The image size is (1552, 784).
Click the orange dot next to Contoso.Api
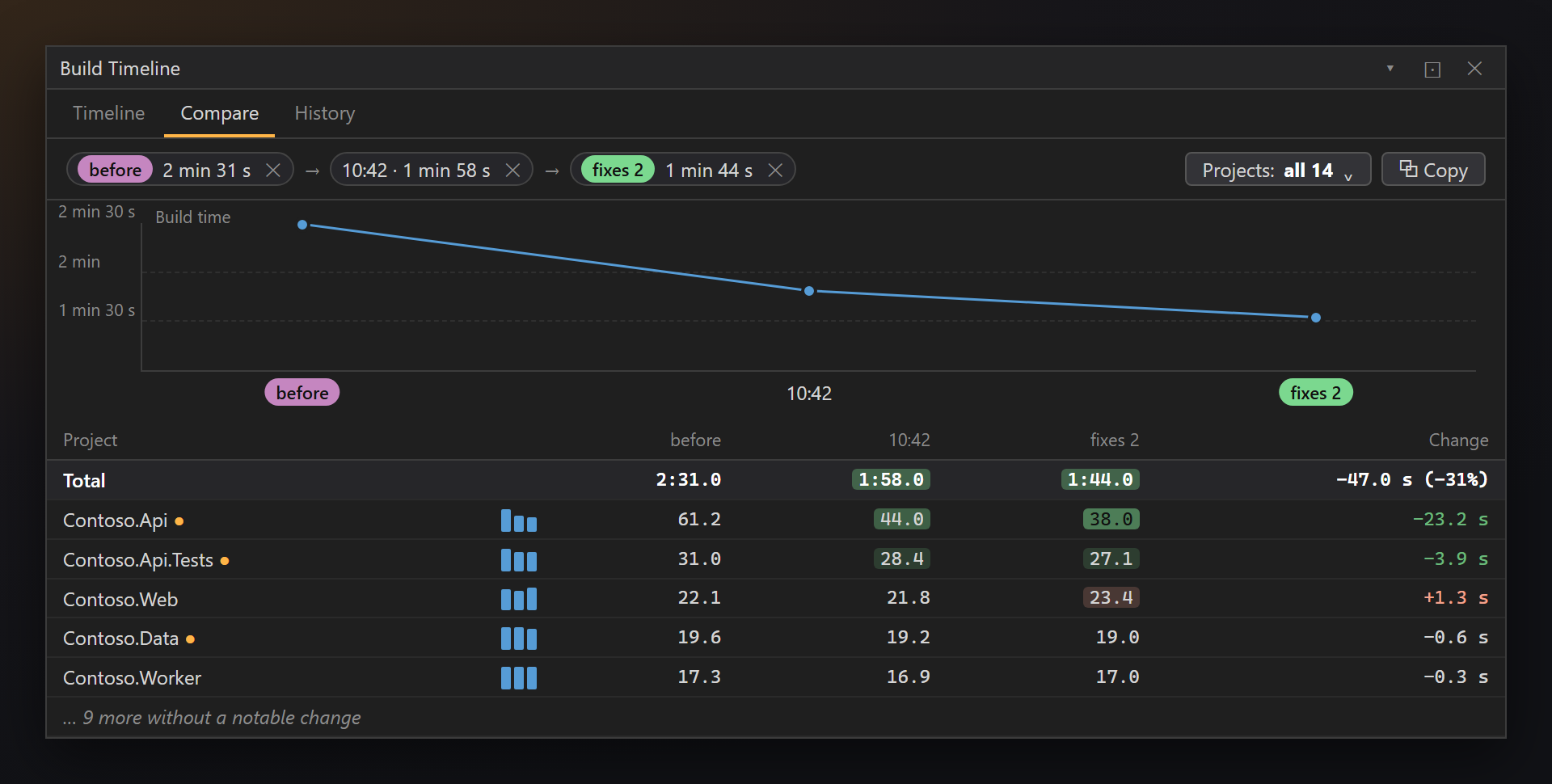179,521
